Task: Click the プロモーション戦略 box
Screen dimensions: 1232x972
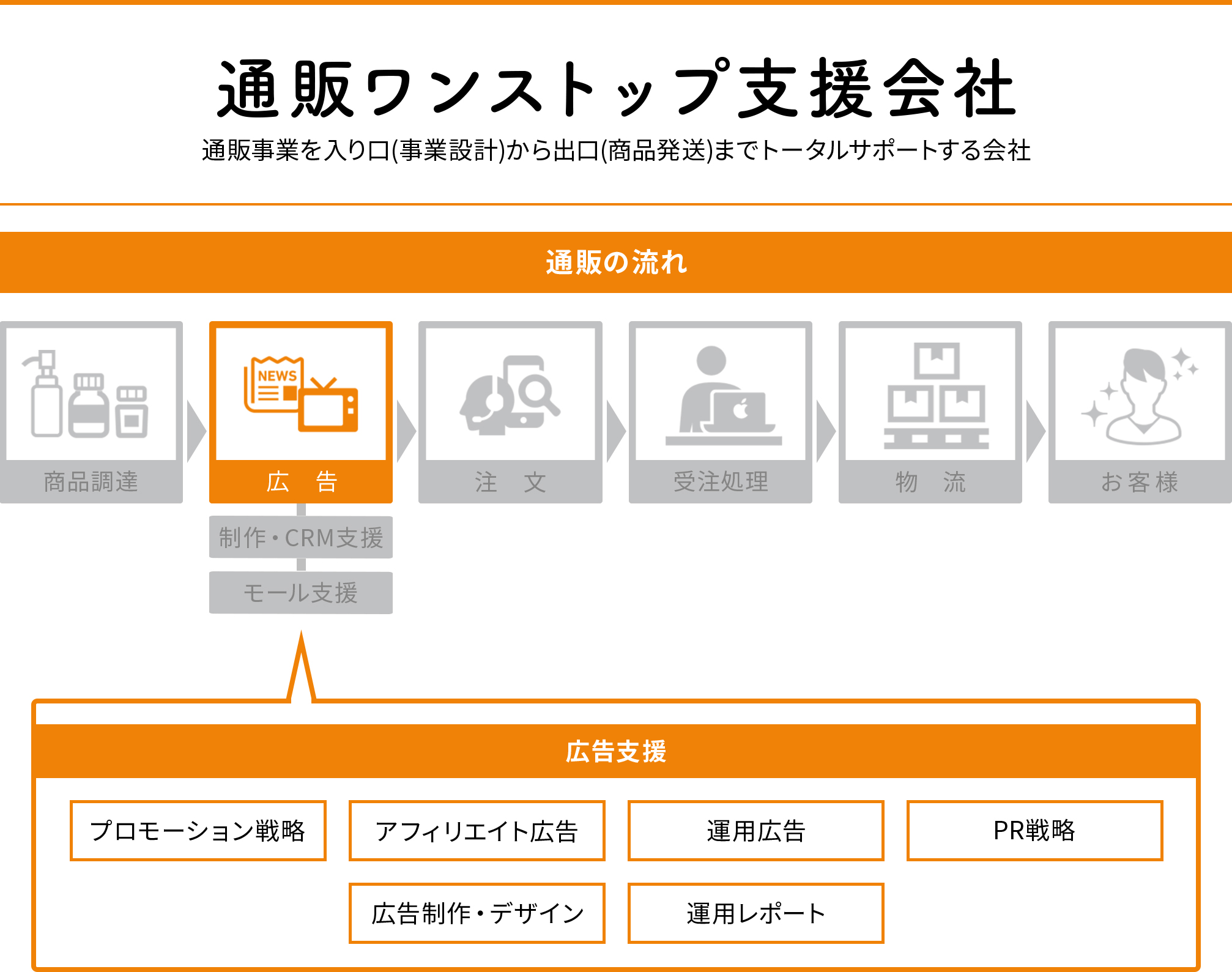Action: click(x=198, y=831)
